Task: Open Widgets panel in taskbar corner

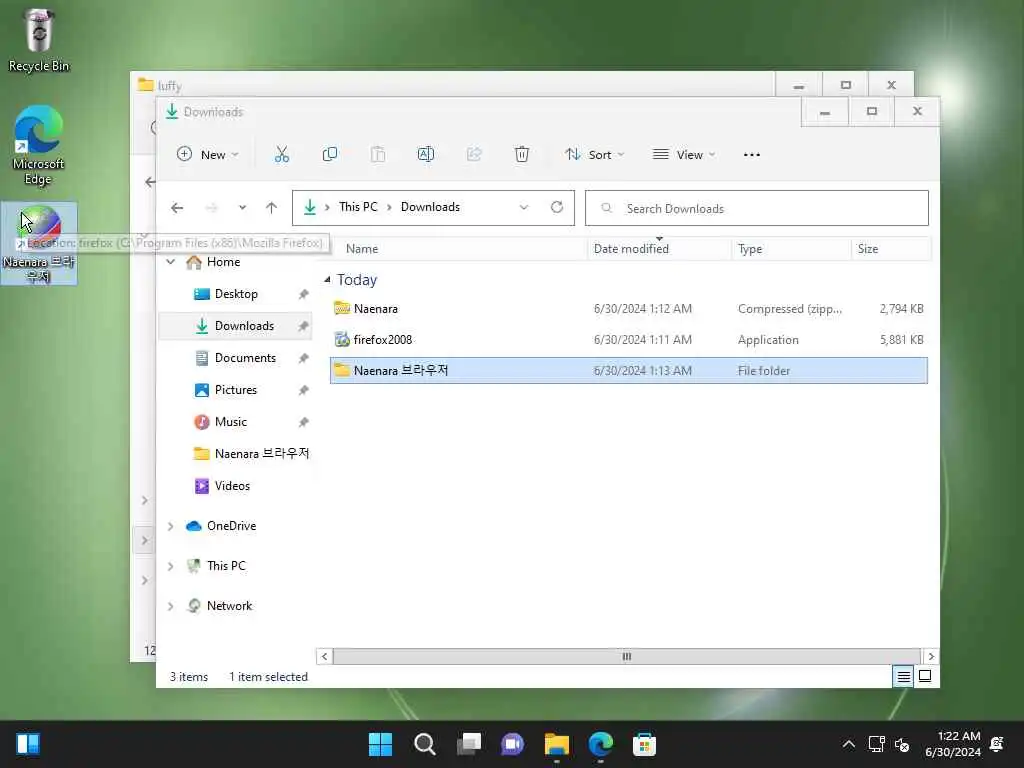Action: (x=28, y=744)
